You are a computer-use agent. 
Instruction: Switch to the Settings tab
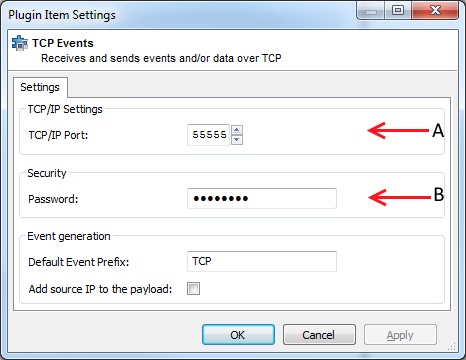[x=40, y=87]
